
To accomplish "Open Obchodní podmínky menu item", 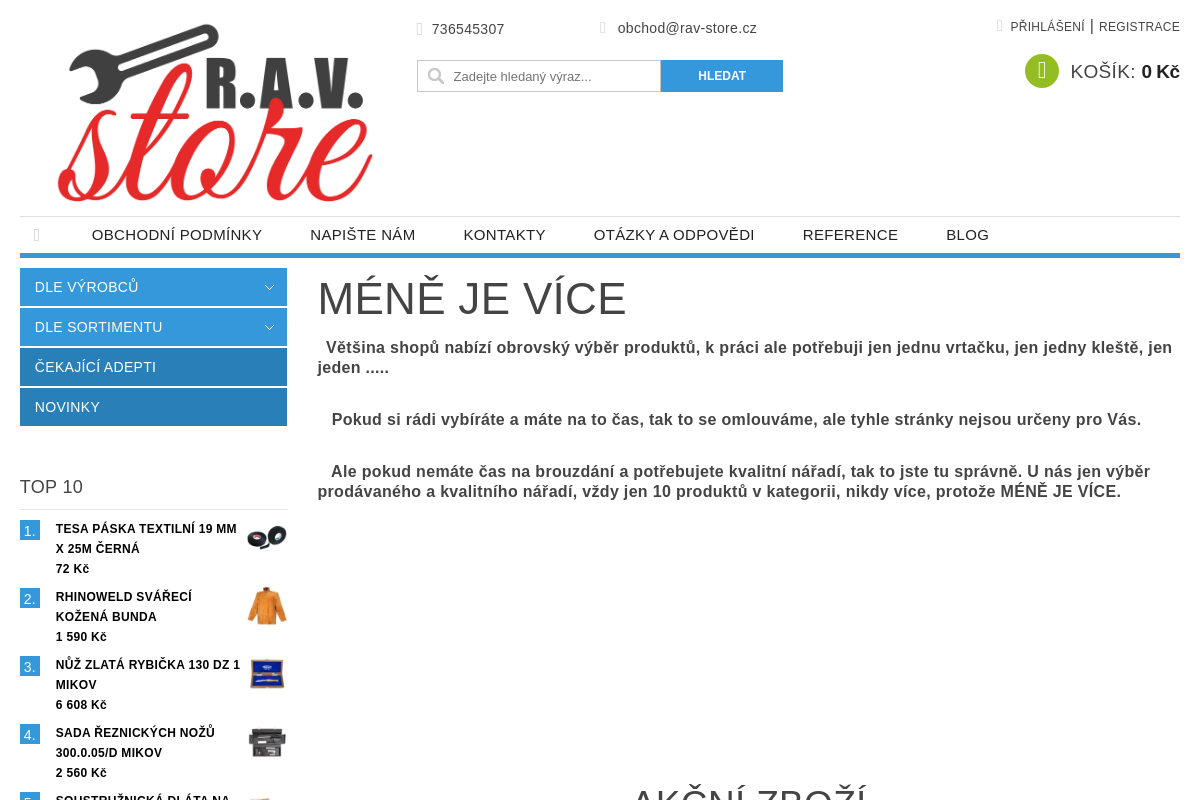I will click(x=177, y=235).
